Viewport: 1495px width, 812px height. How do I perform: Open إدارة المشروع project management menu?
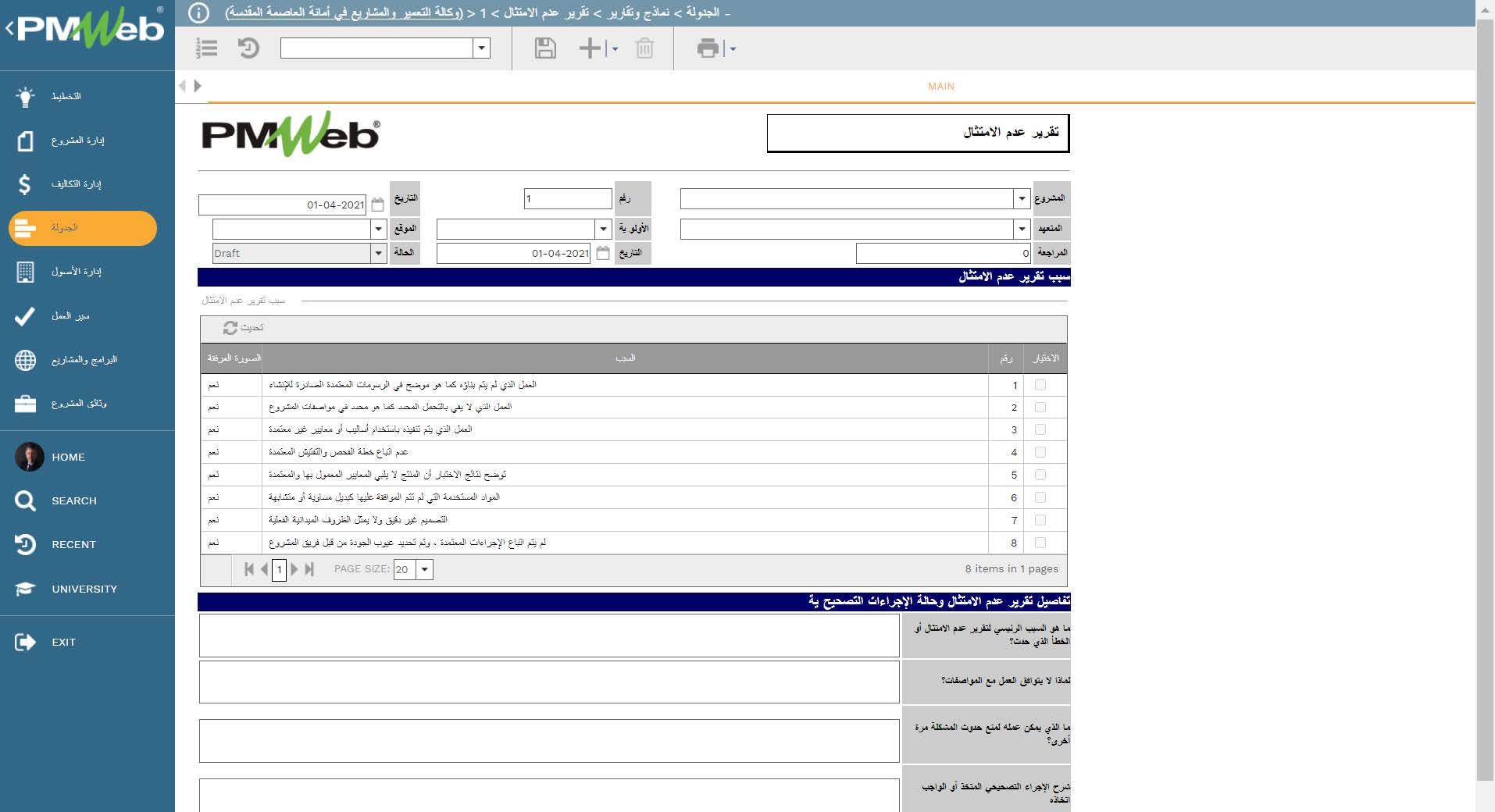[x=77, y=141]
